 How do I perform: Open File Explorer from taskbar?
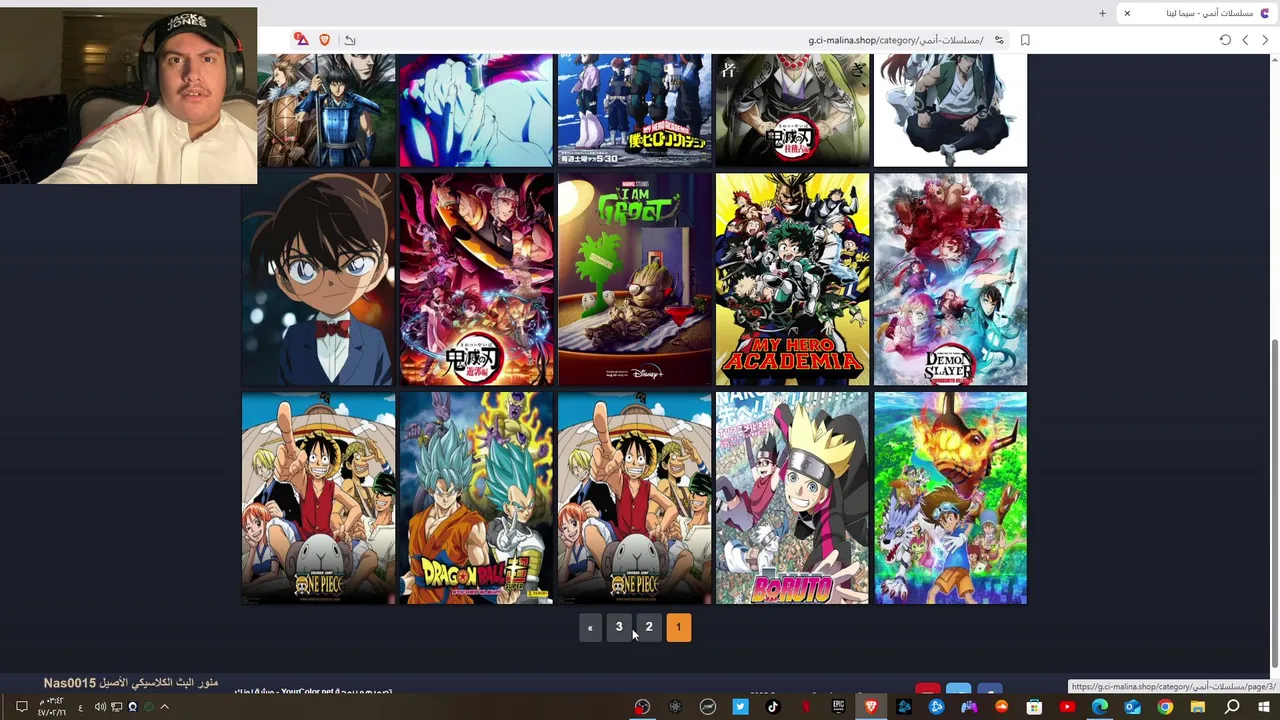(x=1198, y=707)
